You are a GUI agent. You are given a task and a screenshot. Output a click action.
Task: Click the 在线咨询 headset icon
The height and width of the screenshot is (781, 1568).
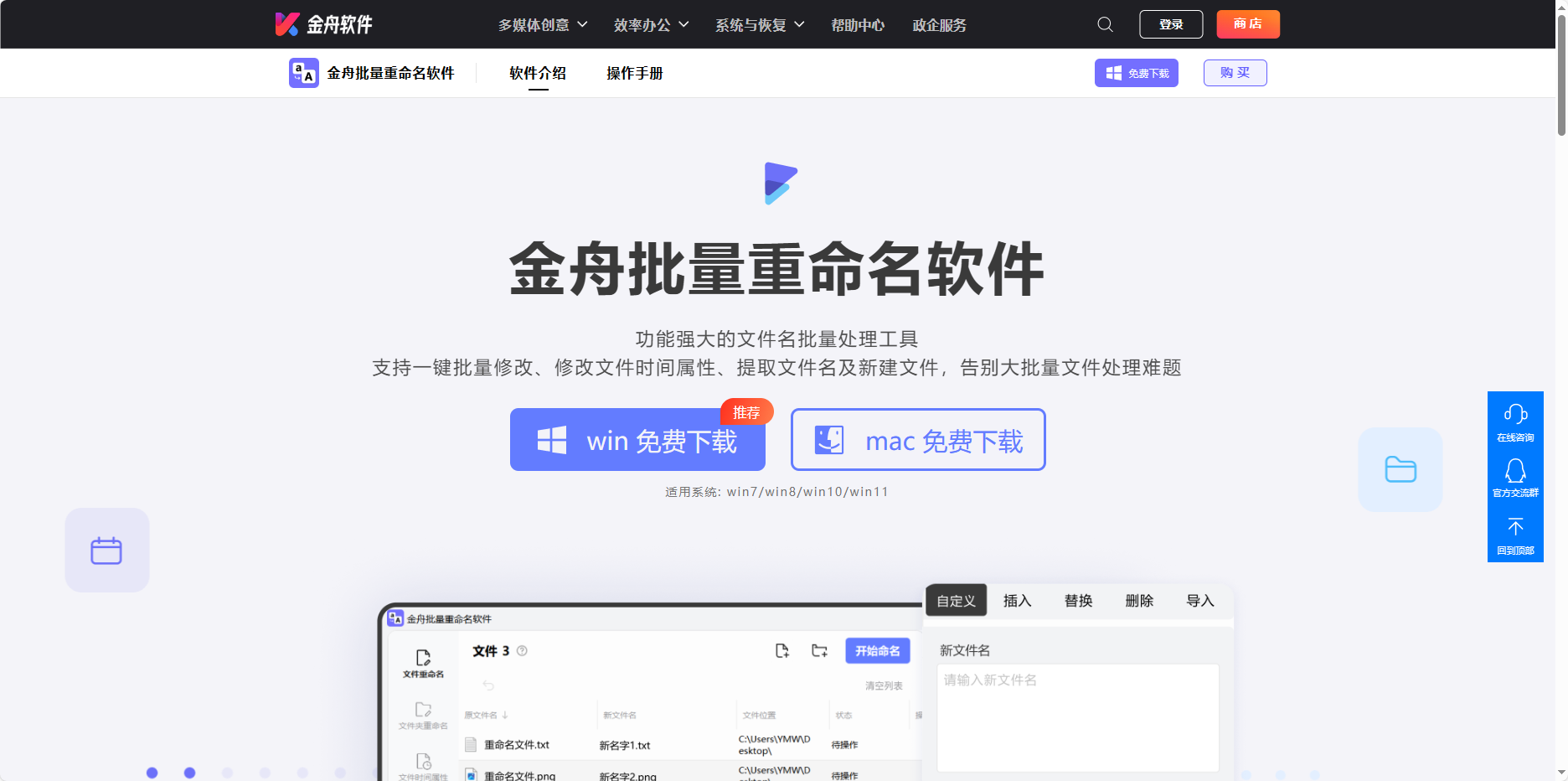(x=1515, y=413)
